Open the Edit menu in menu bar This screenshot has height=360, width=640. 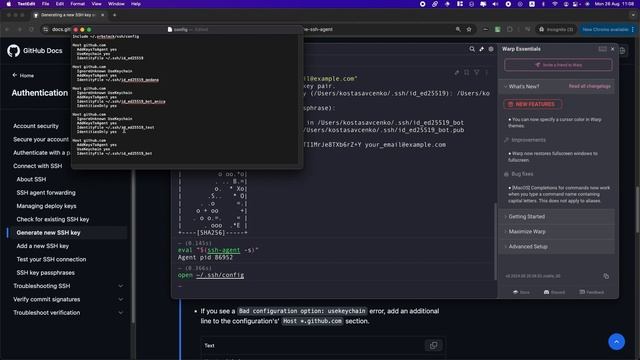pyautogui.click(x=60, y=4)
